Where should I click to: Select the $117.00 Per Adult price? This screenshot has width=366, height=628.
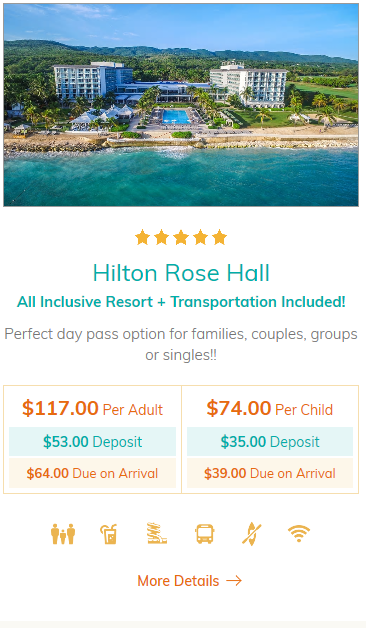point(93,408)
